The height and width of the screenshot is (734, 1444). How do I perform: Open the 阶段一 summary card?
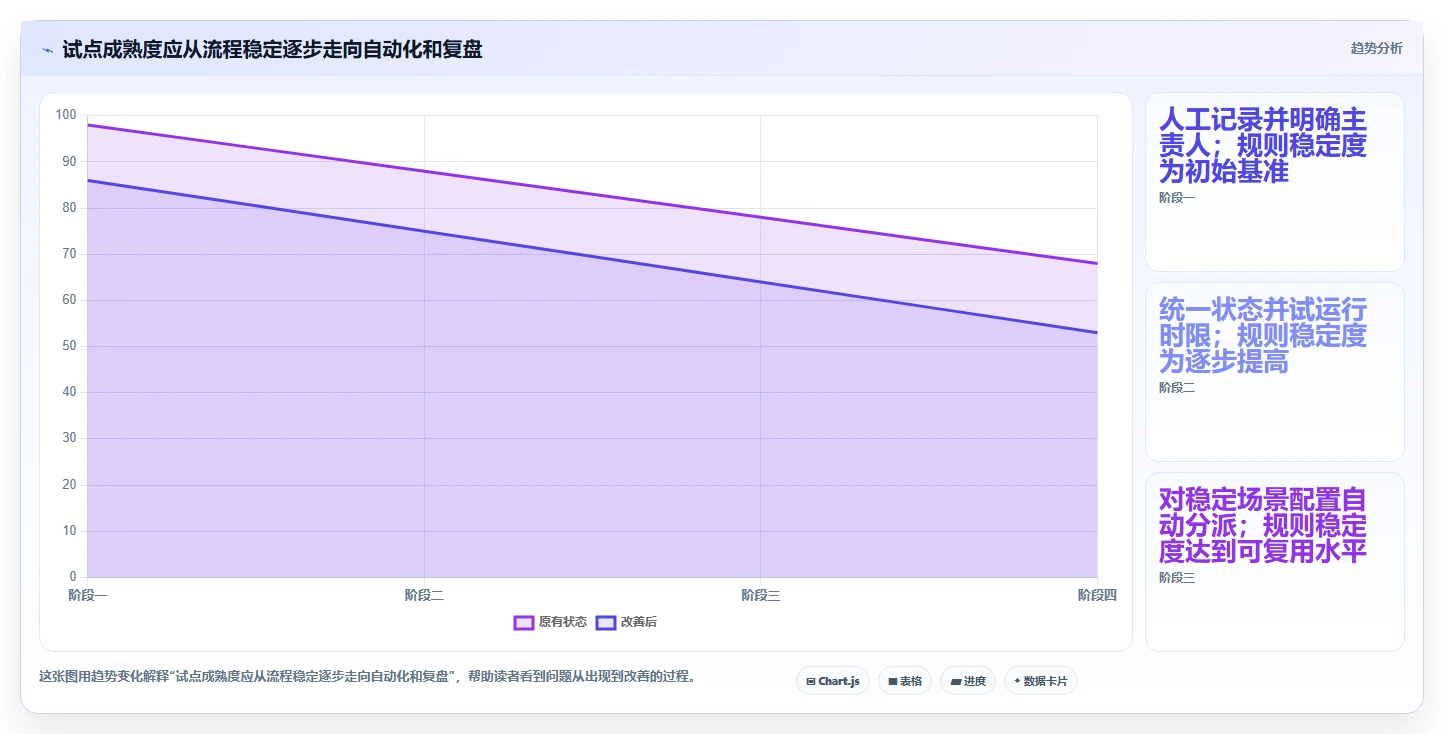(x=1275, y=182)
